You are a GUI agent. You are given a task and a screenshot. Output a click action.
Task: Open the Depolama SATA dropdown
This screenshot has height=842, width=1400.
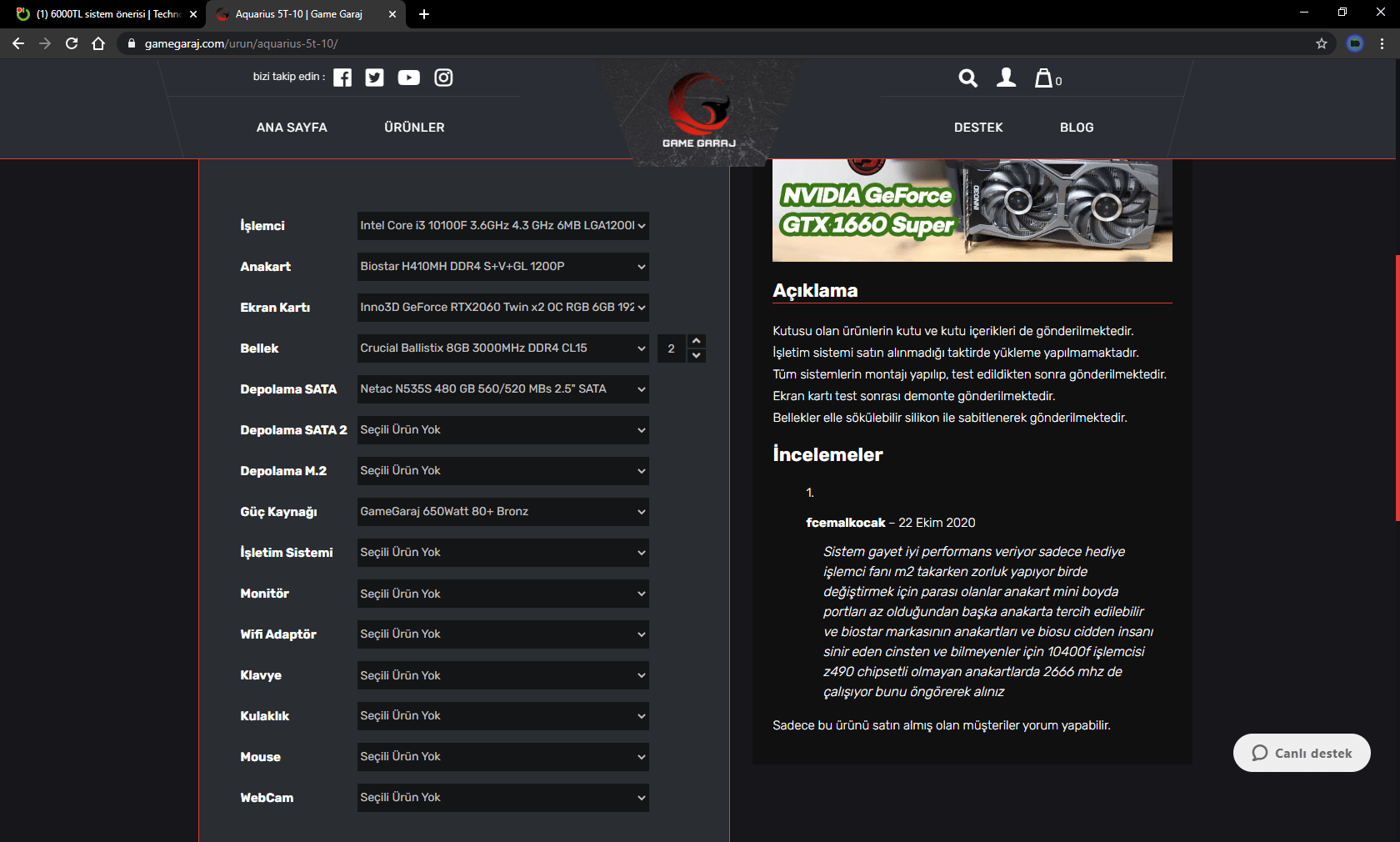[503, 389]
